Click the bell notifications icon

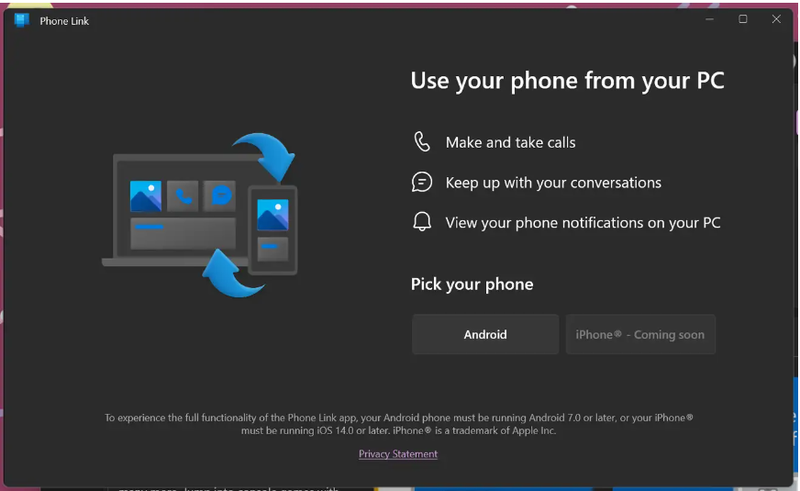point(422,222)
